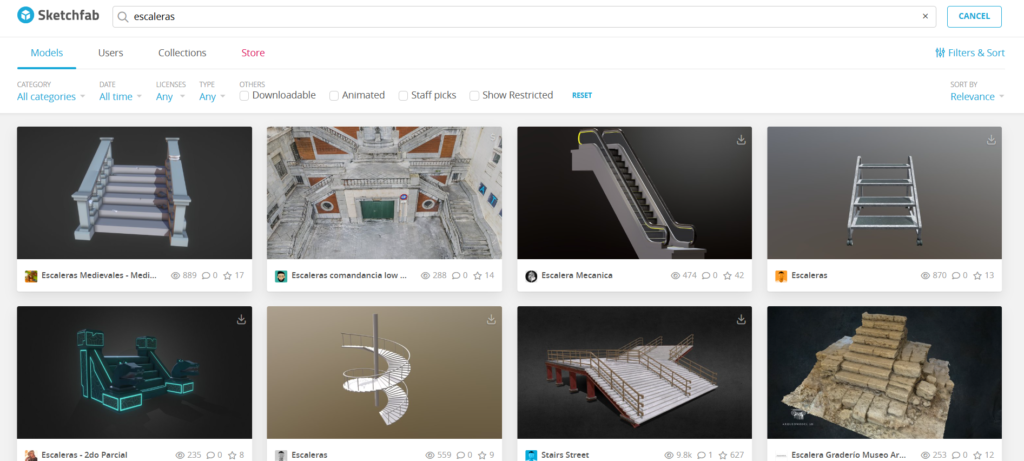Open the Category 'All categories' dropdown
Screen dimensions: 1024x461
coord(51,97)
